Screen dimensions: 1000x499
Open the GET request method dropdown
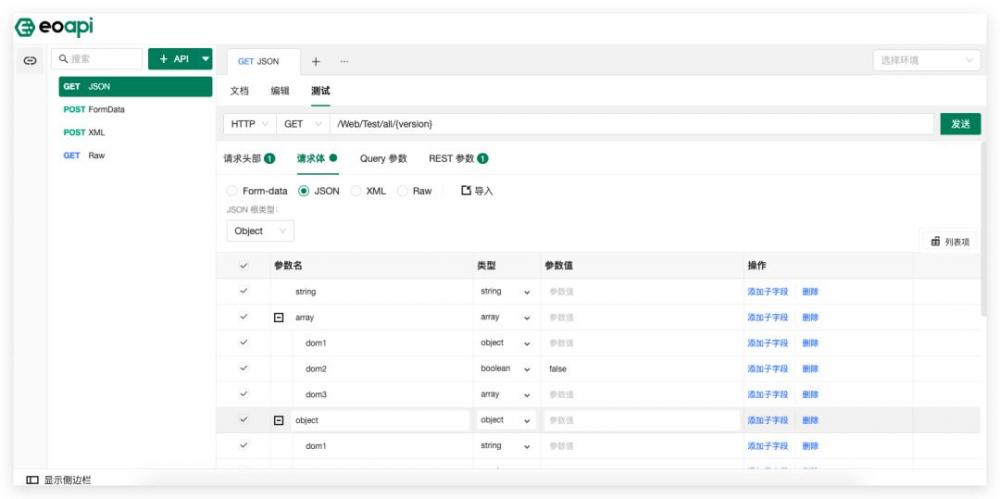pyautogui.click(x=302, y=124)
